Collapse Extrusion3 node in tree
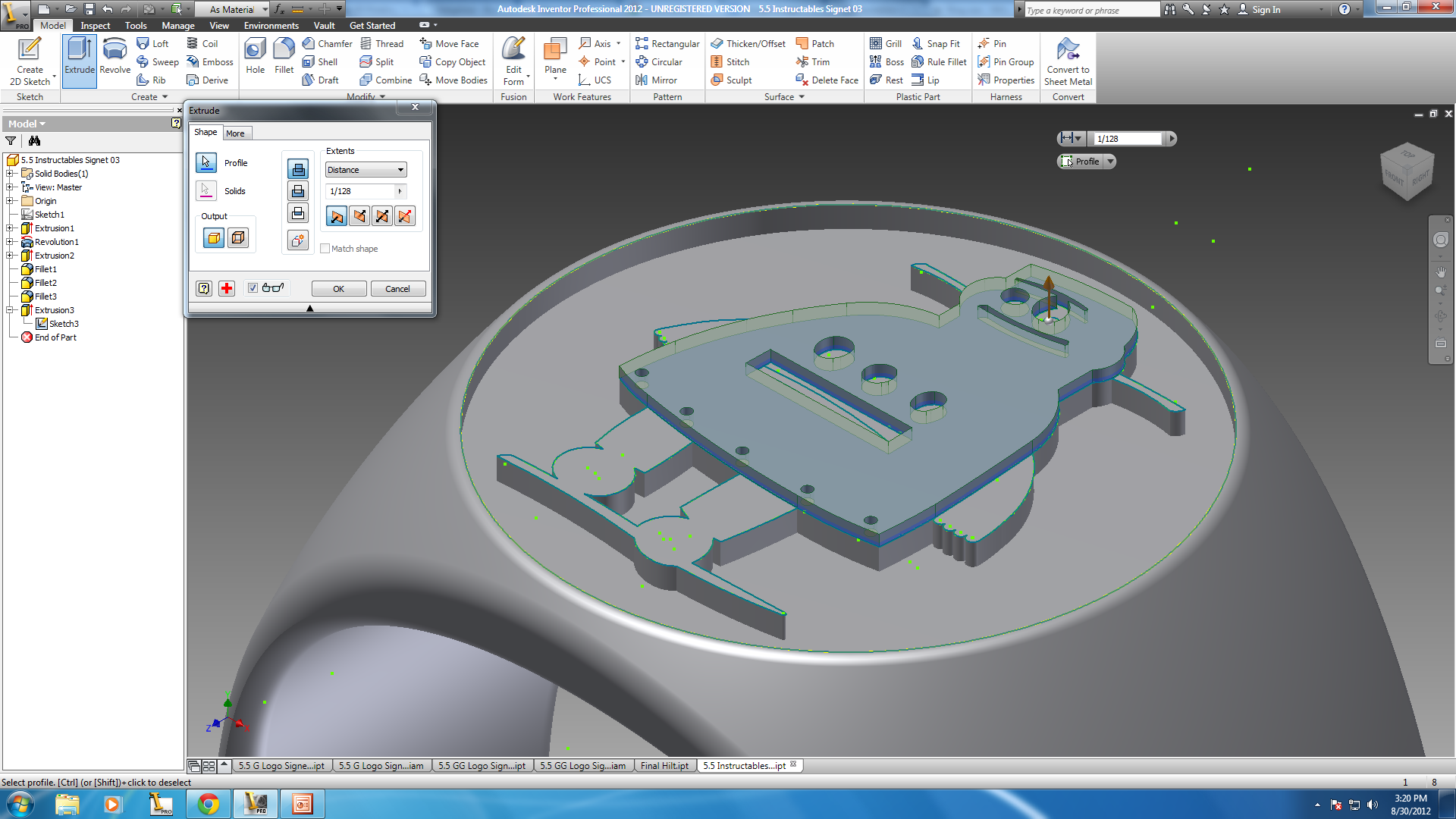 (10, 310)
